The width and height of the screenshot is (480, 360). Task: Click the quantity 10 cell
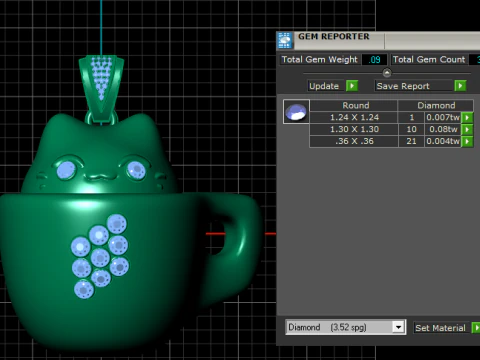click(411, 129)
